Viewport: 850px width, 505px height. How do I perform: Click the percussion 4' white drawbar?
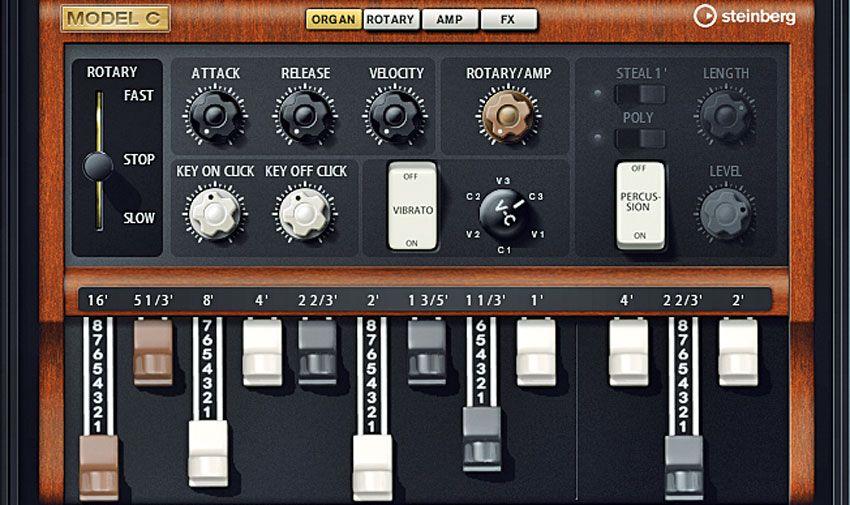click(629, 353)
